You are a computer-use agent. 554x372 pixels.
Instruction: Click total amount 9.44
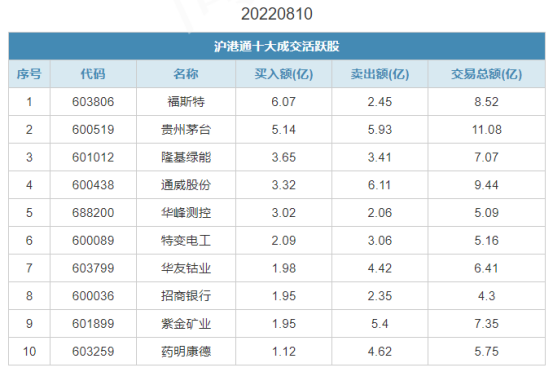487,185
